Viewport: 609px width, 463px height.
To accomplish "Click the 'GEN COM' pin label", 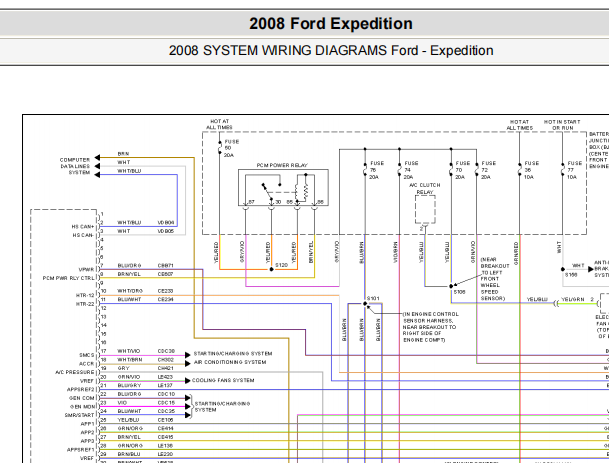I will [x=82, y=398].
